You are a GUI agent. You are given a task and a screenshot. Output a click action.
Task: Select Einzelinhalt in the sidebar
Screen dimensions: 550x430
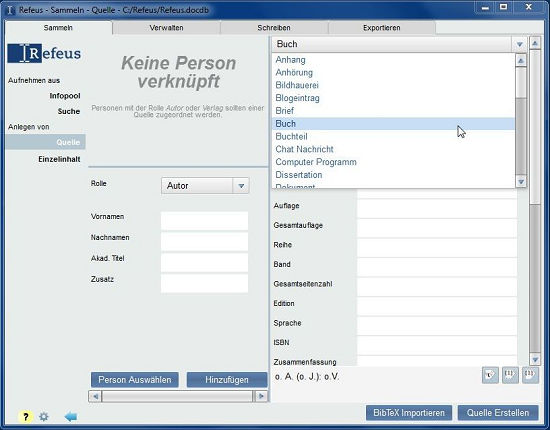coord(59,159)
